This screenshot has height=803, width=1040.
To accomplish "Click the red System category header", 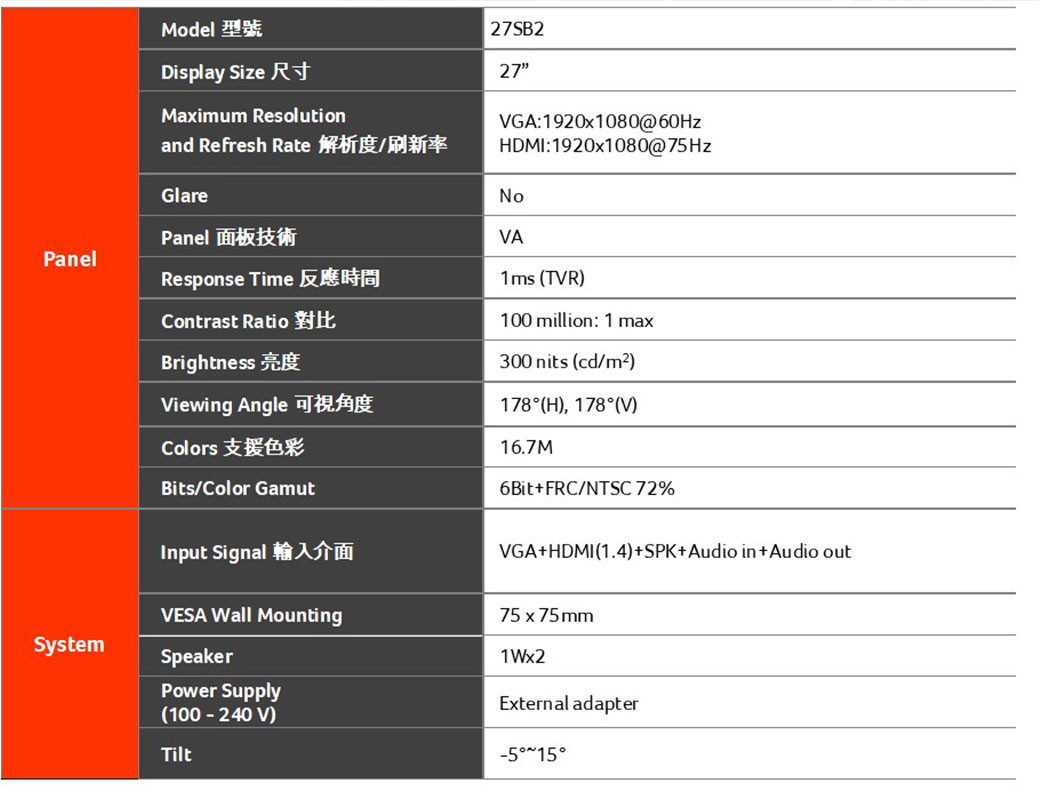I will (x=69, y=645).
